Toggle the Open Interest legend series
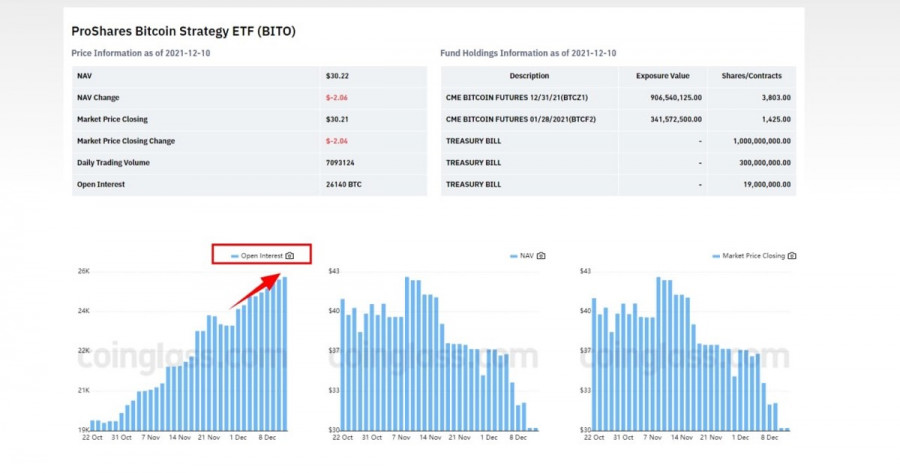The width and height of the screenshot is (900, 473). click(257, 256)
